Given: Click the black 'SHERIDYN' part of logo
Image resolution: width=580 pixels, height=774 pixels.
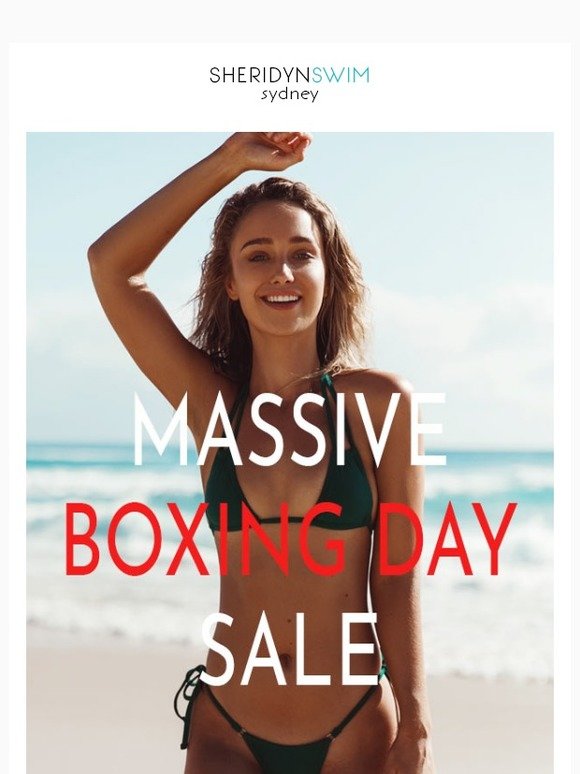Looking at the screenshot, I should click(261, 75).
